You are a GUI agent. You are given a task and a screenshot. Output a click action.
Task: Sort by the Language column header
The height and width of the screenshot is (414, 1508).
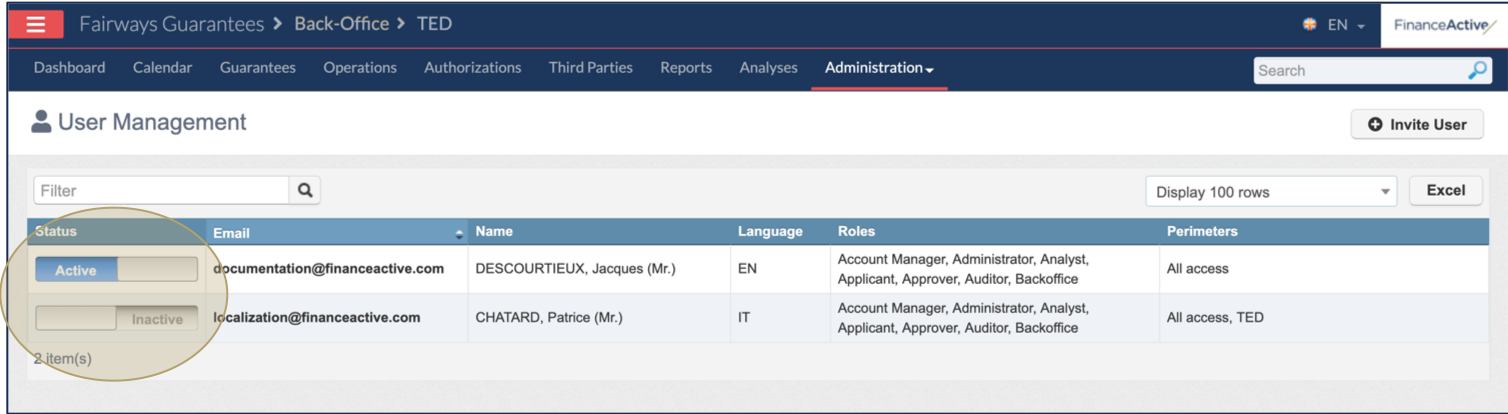pos(780,232)
